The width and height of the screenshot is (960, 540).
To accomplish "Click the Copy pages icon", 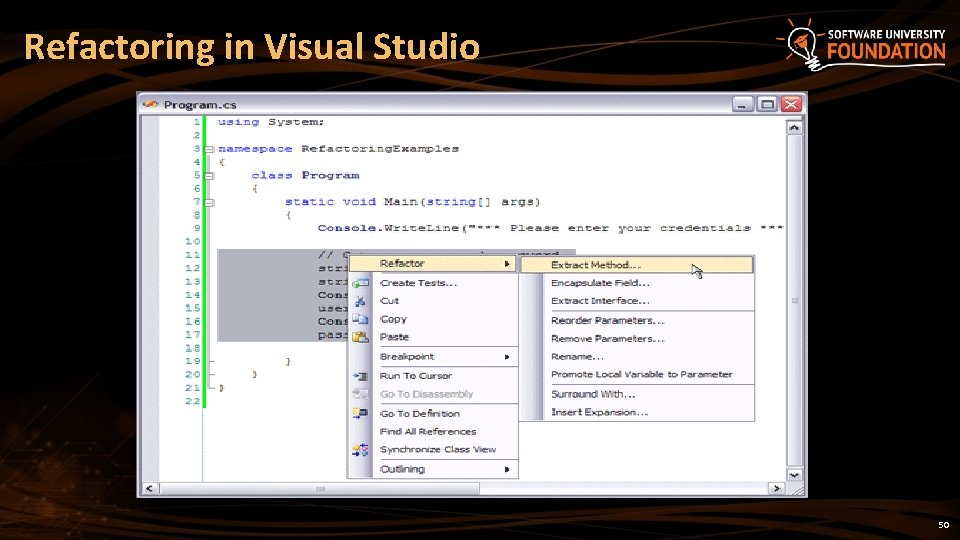I will point(360,319).
